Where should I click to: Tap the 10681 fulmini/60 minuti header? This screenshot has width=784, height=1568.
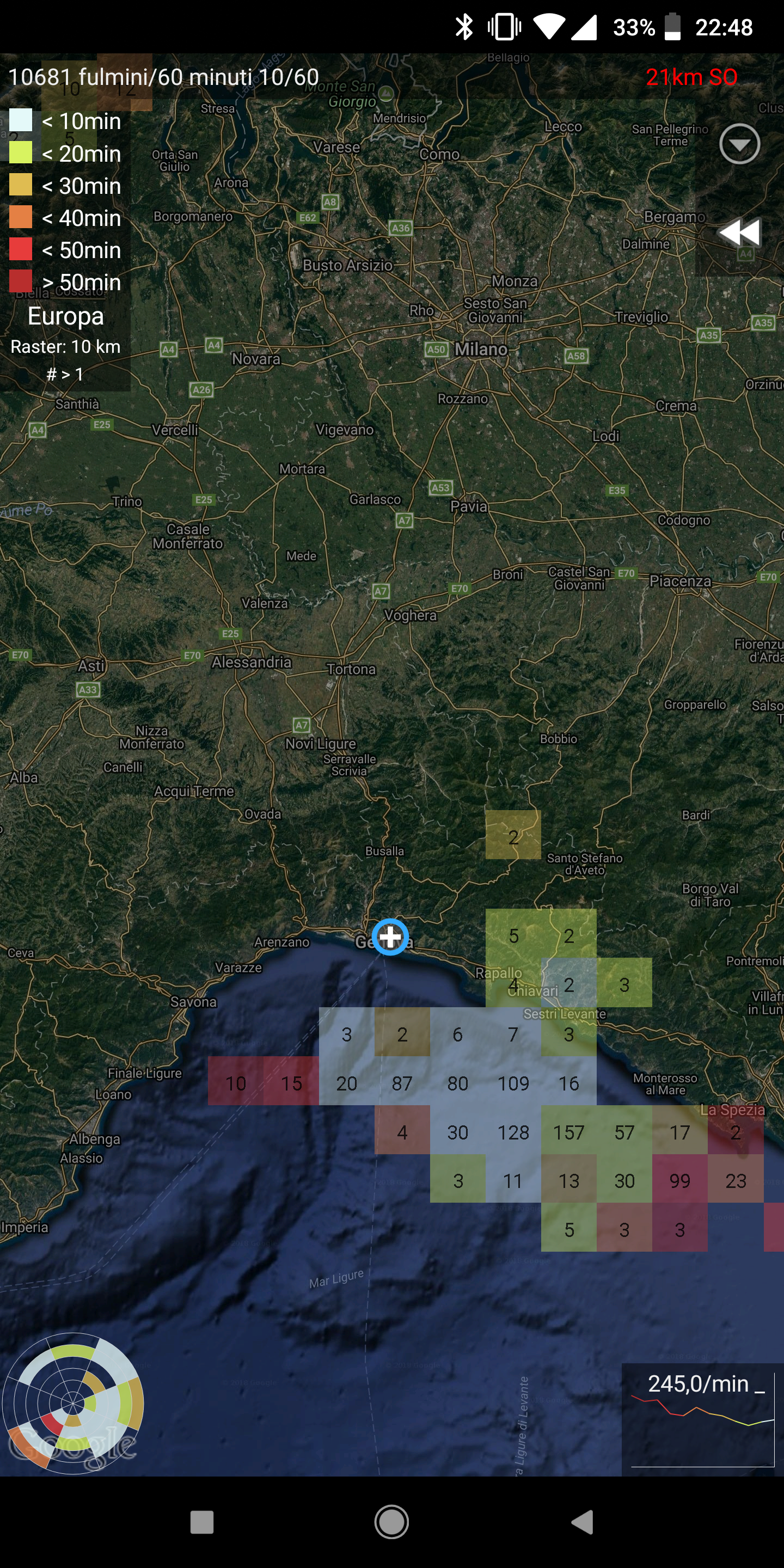163,77
